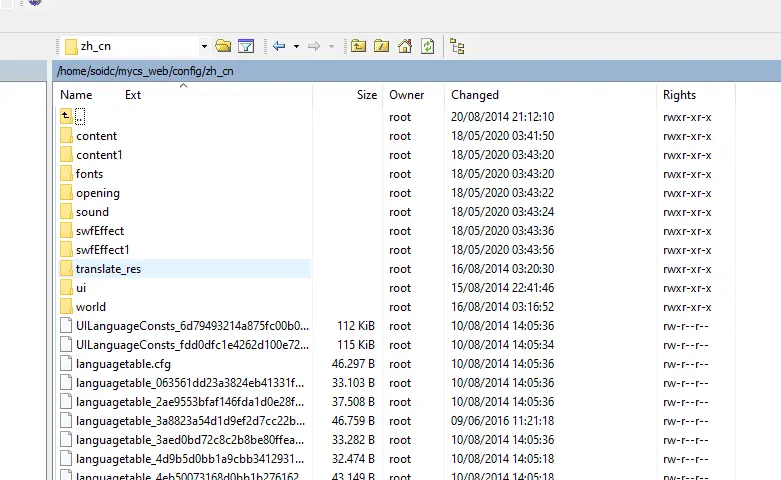Sort by the Size column header
The width and height of the screenshot is (781, 480).
point(367,95)
